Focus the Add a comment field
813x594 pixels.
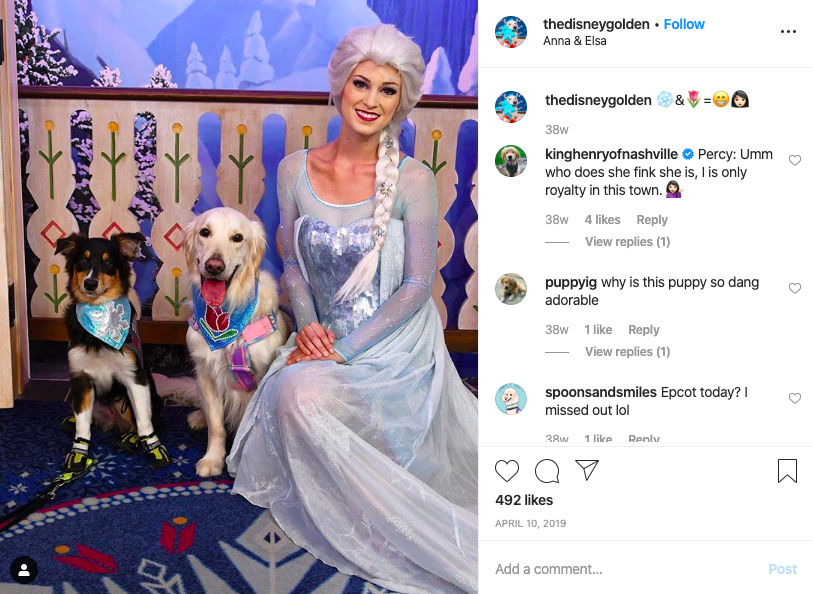(x=627, y=569)
